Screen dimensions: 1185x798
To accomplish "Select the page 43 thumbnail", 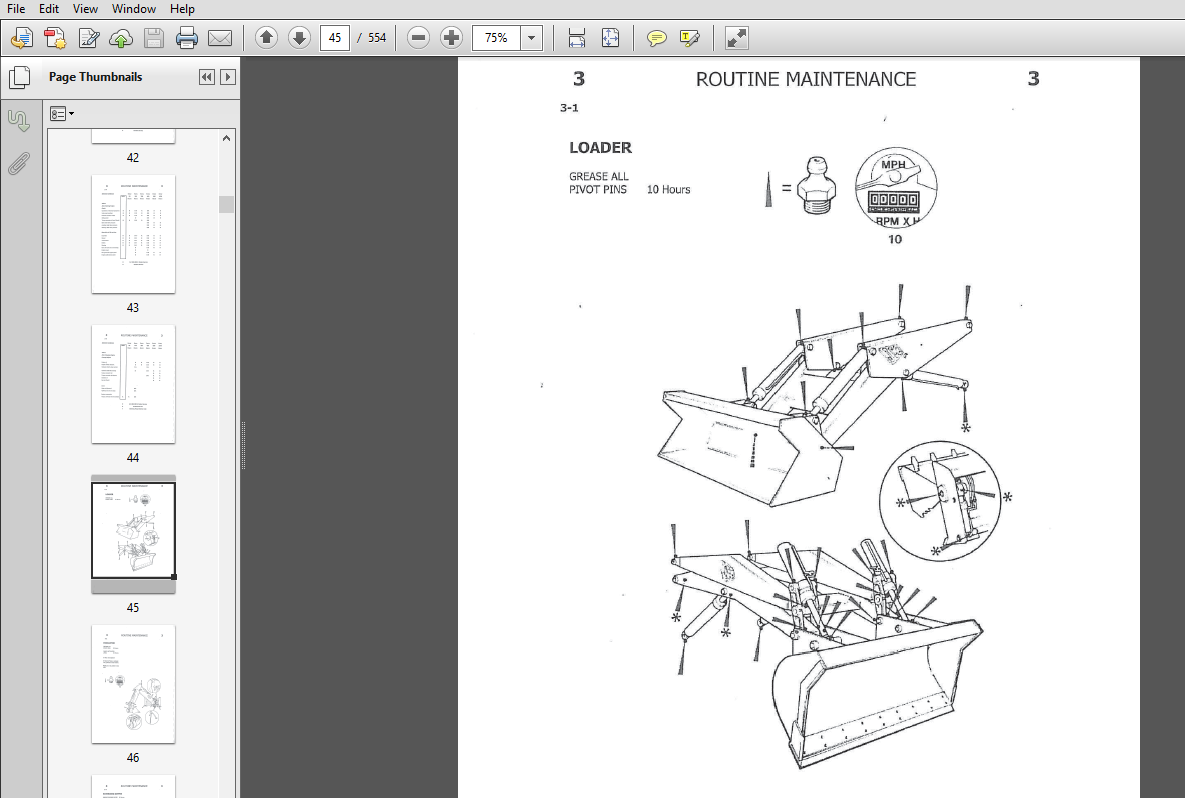I will [x=133, y=234].
